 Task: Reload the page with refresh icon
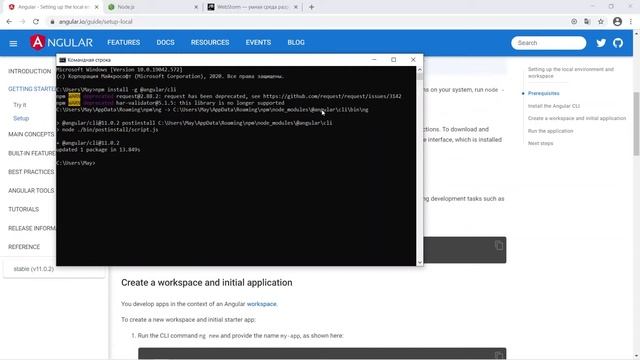[36, 22]
